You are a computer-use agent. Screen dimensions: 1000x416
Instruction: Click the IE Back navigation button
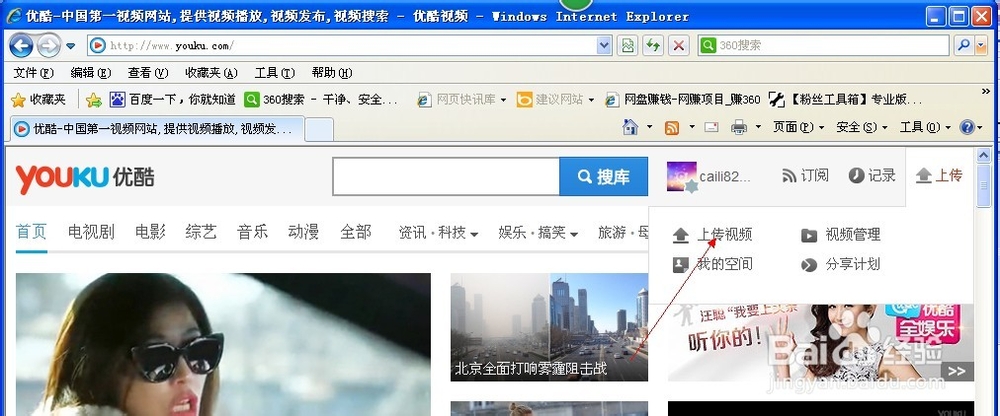click(21, 45)
